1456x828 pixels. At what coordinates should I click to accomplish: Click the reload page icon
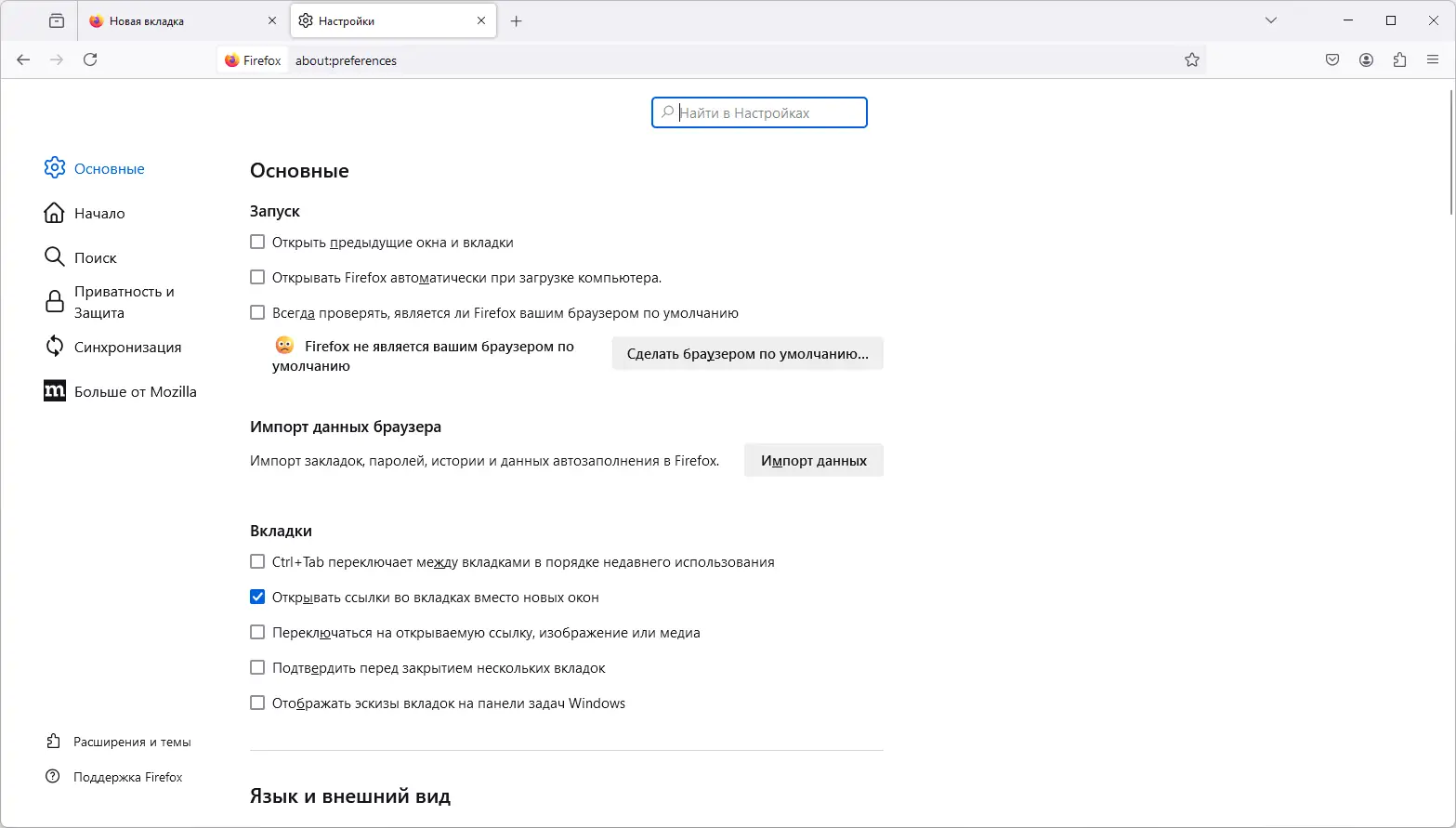coord(90,59)
